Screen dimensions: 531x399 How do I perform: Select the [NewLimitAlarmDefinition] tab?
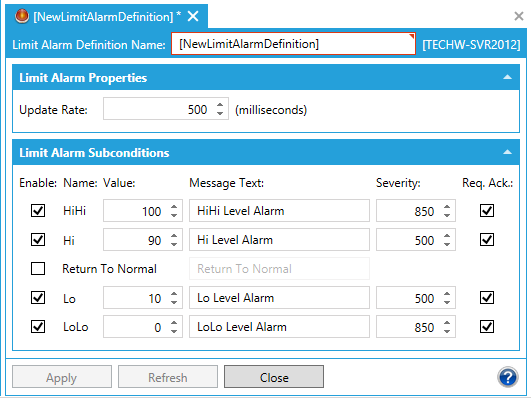click(x=107, y=16)
